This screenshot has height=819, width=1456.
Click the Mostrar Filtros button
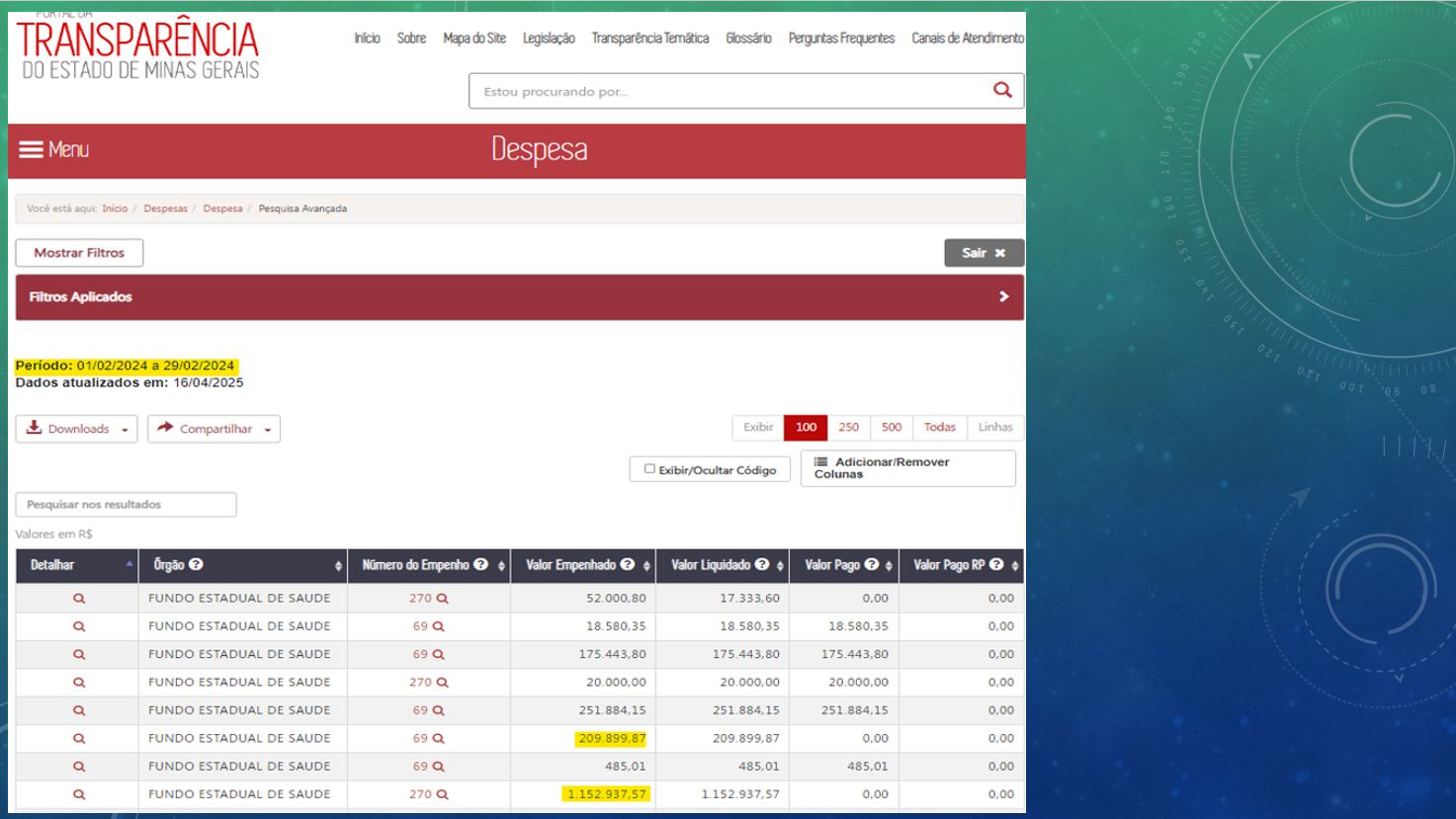tap(79, 253)
